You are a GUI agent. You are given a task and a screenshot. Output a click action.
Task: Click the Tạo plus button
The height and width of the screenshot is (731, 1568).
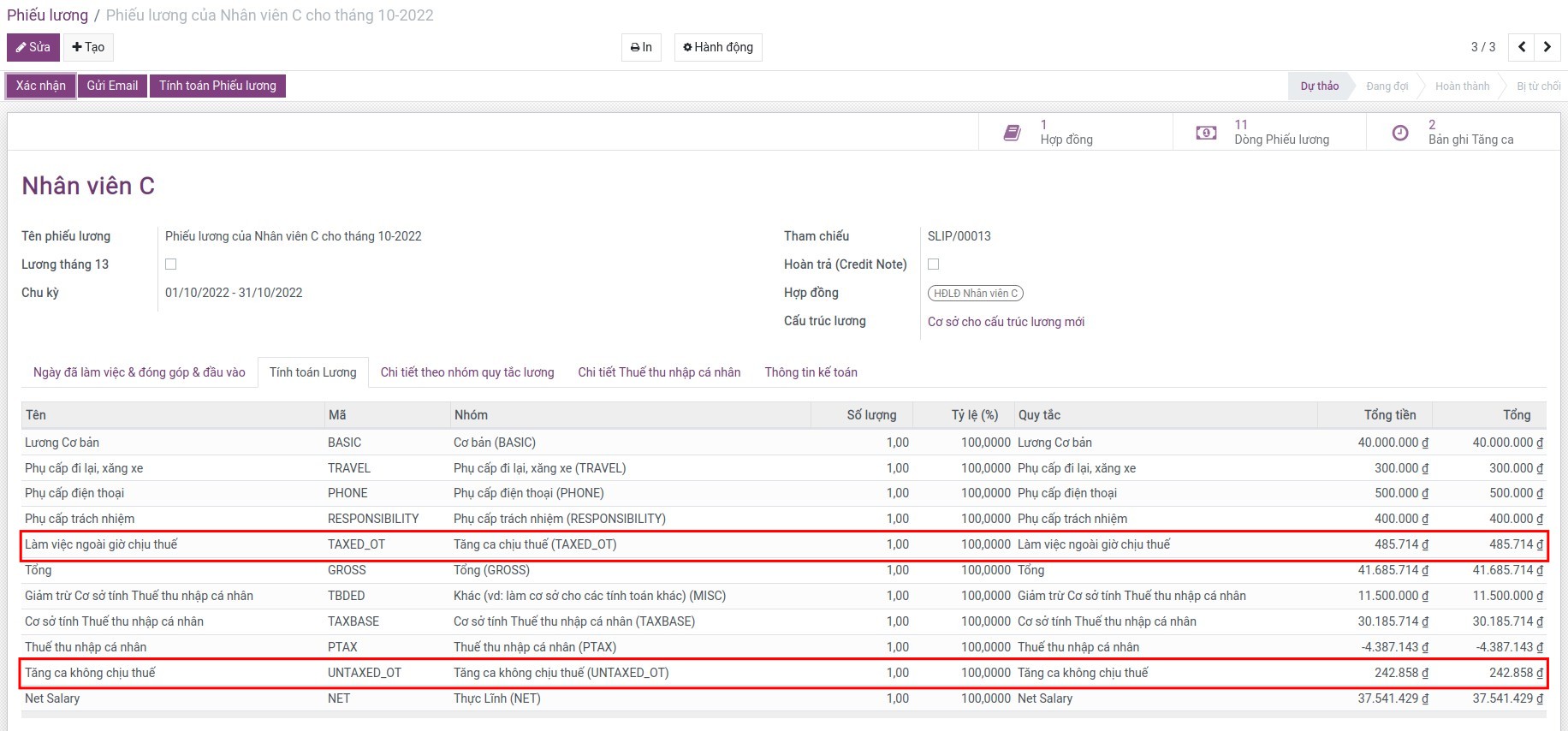(88, 47)
